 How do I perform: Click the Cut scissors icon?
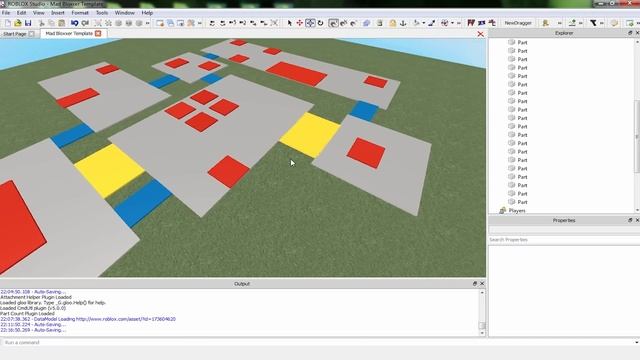click(x=42, y=23)
